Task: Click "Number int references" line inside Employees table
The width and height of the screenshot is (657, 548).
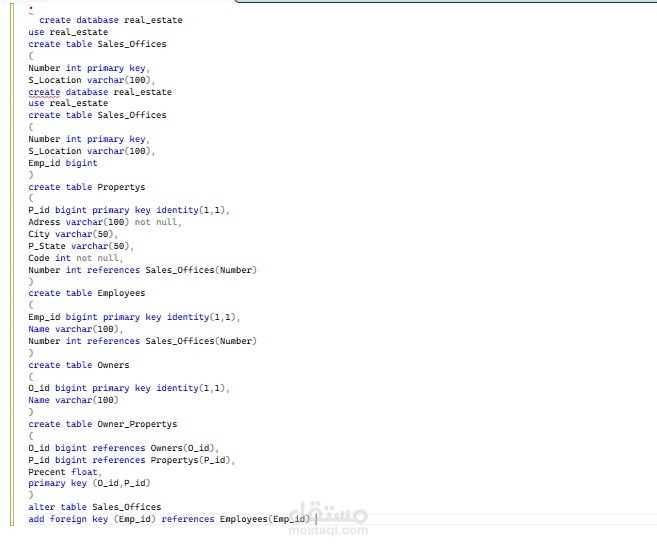Action: 142,341
